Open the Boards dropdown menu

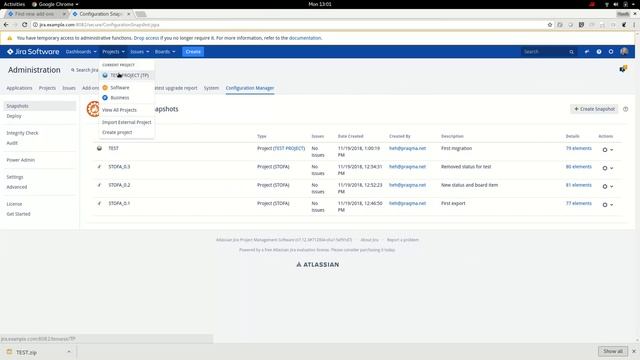(x=165, y=52)
